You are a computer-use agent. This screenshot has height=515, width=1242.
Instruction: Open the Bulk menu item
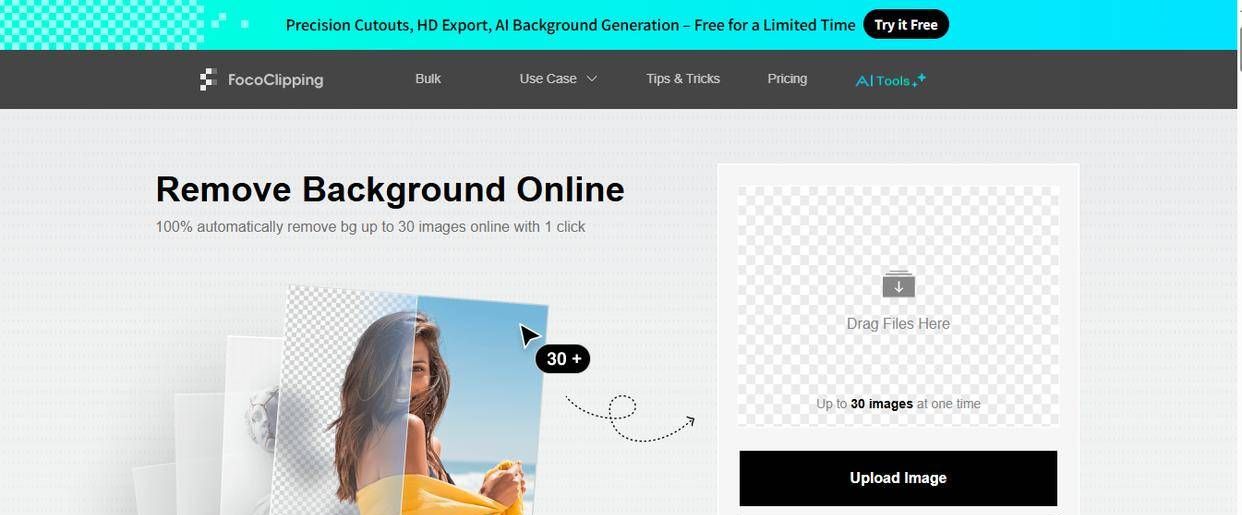[x=428, y=79]
